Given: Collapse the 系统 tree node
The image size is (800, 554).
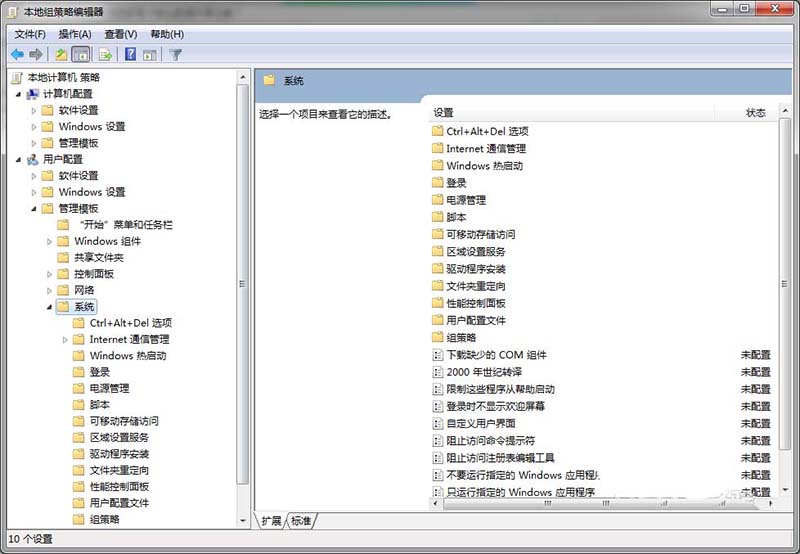Looking at the screenshot, I should point(49,307).
